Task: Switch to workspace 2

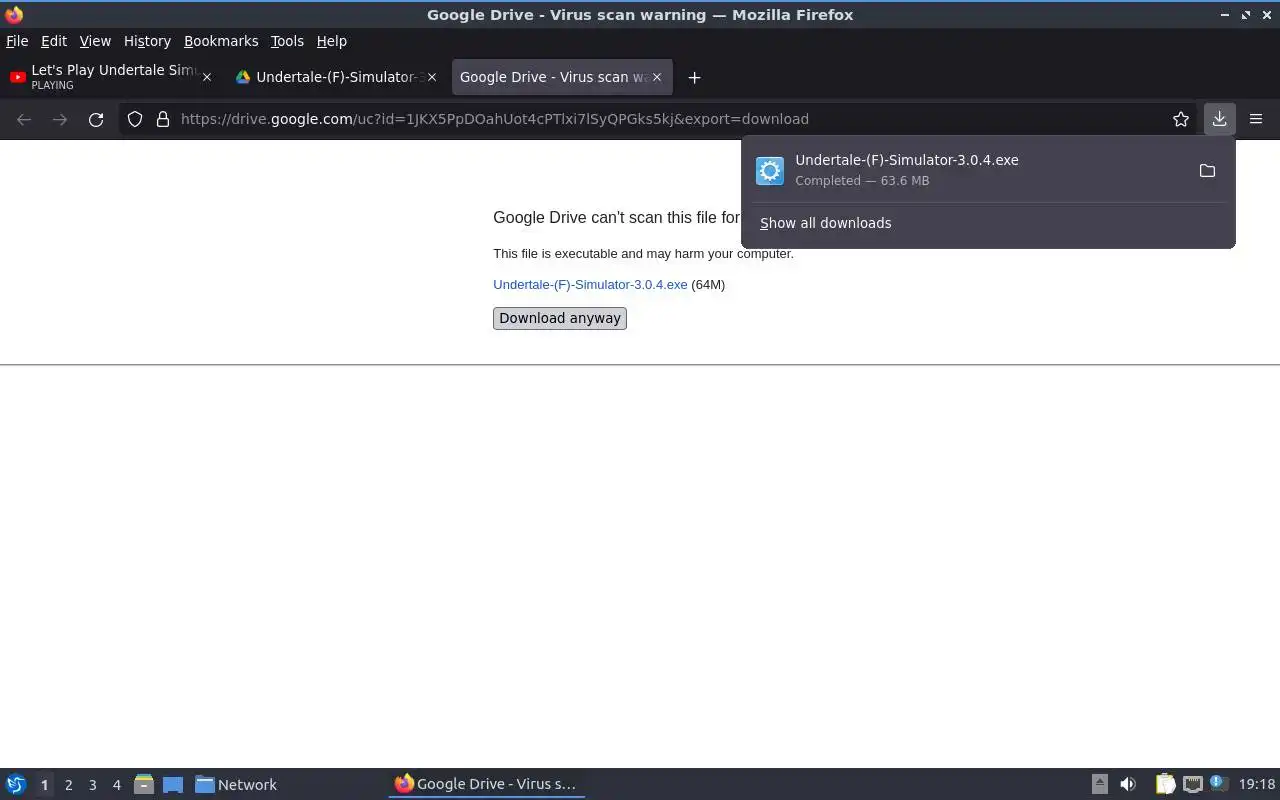Action: (68, 785)
